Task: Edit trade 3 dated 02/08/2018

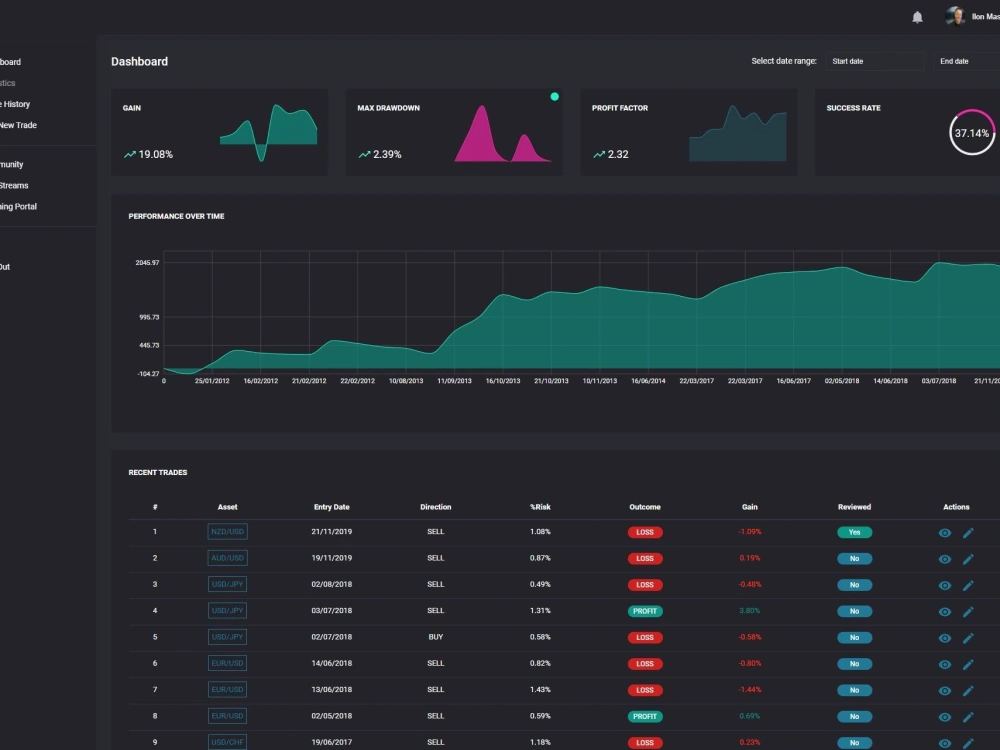Action: click(x=968, y=585)
